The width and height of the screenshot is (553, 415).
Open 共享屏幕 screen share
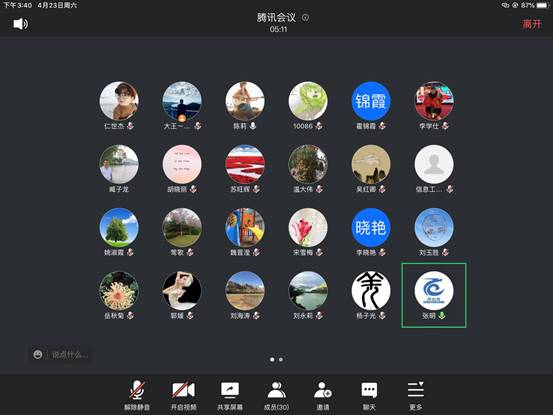[x=230, y=395]
